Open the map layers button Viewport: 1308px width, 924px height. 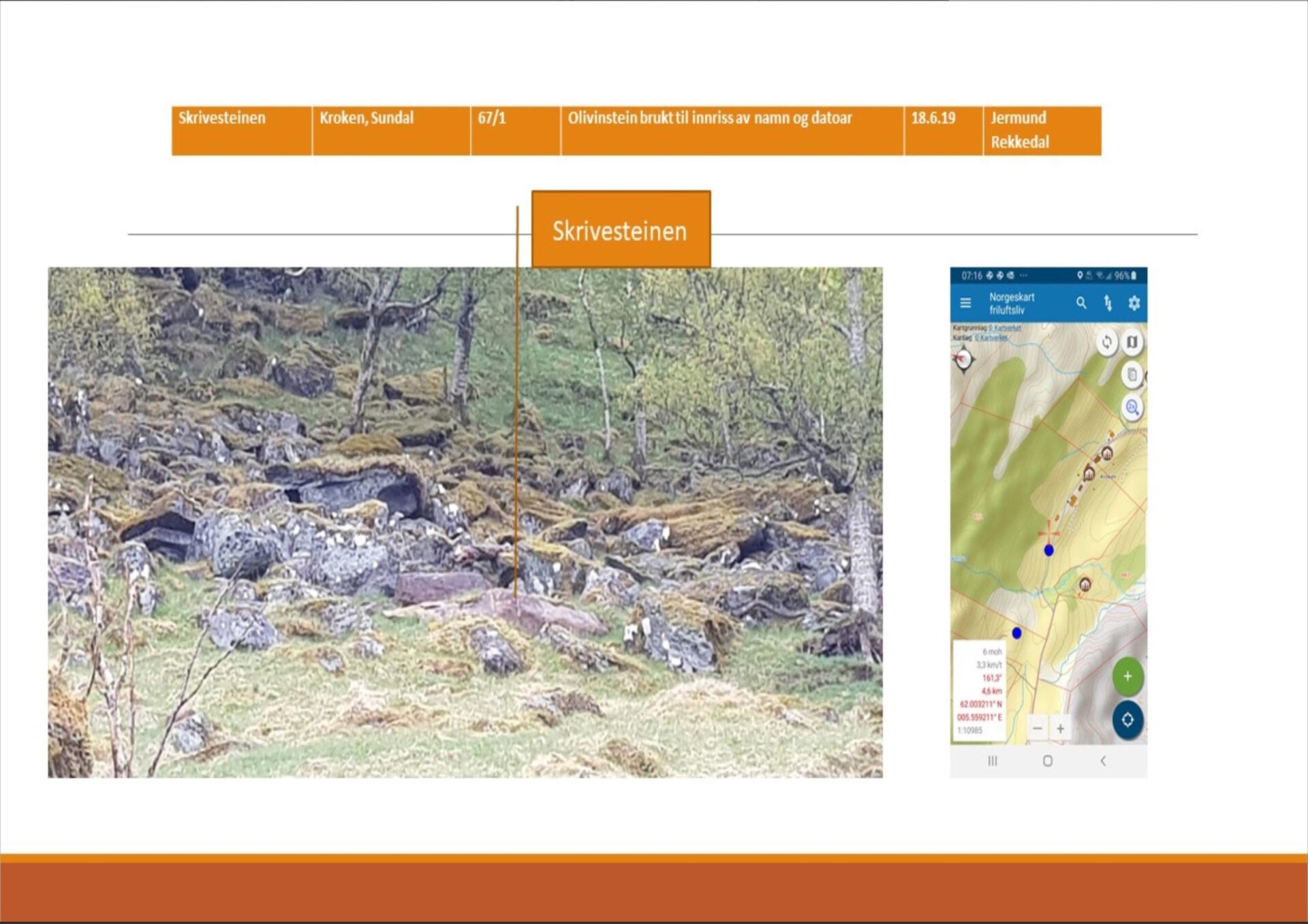1132,342
